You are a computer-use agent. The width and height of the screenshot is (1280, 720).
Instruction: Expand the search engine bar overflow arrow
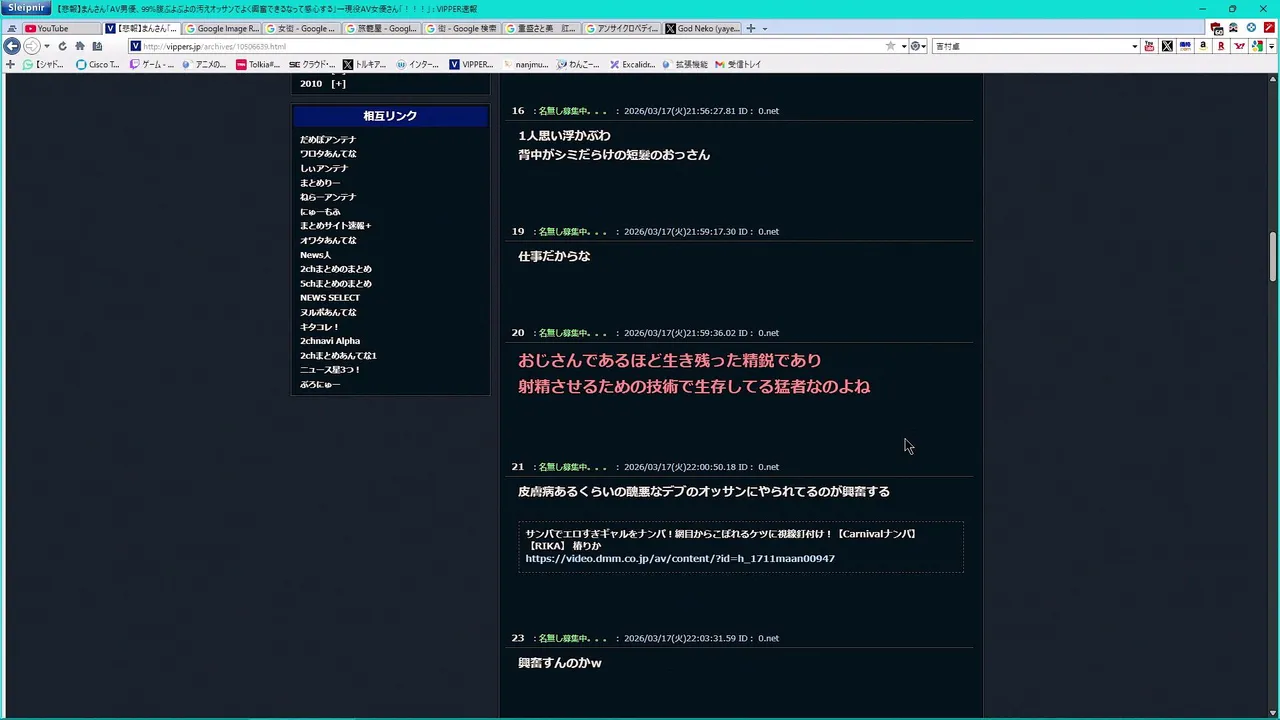click(x=1271, y=46)
